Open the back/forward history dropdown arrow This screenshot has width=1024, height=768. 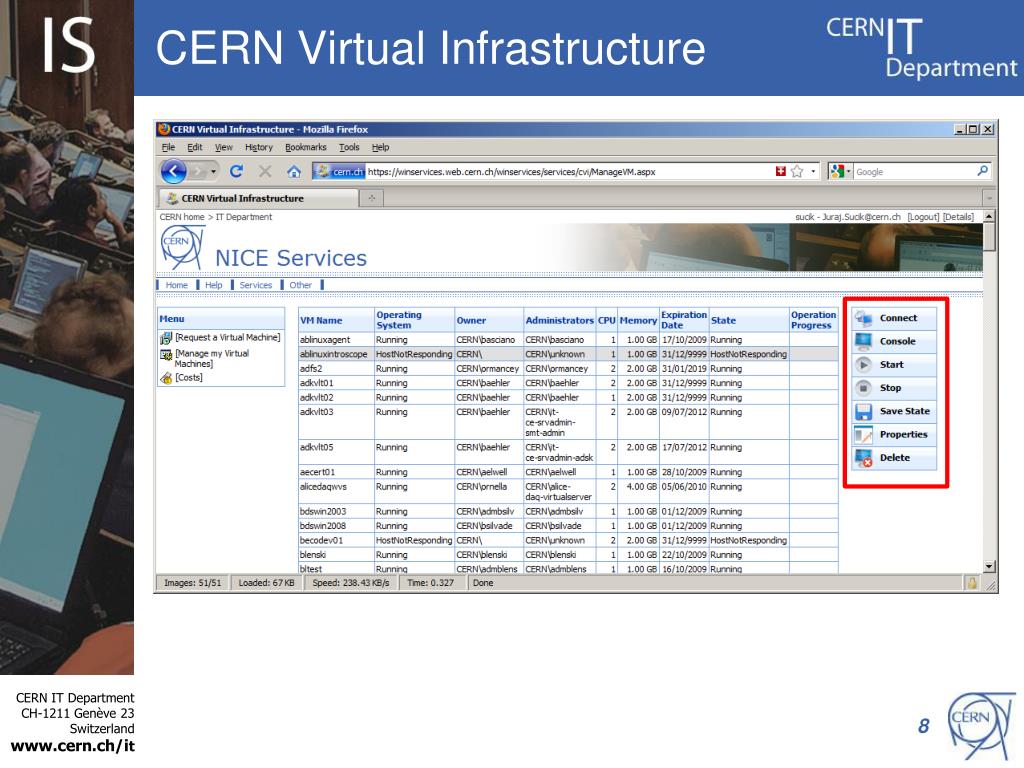coord(213,172)
